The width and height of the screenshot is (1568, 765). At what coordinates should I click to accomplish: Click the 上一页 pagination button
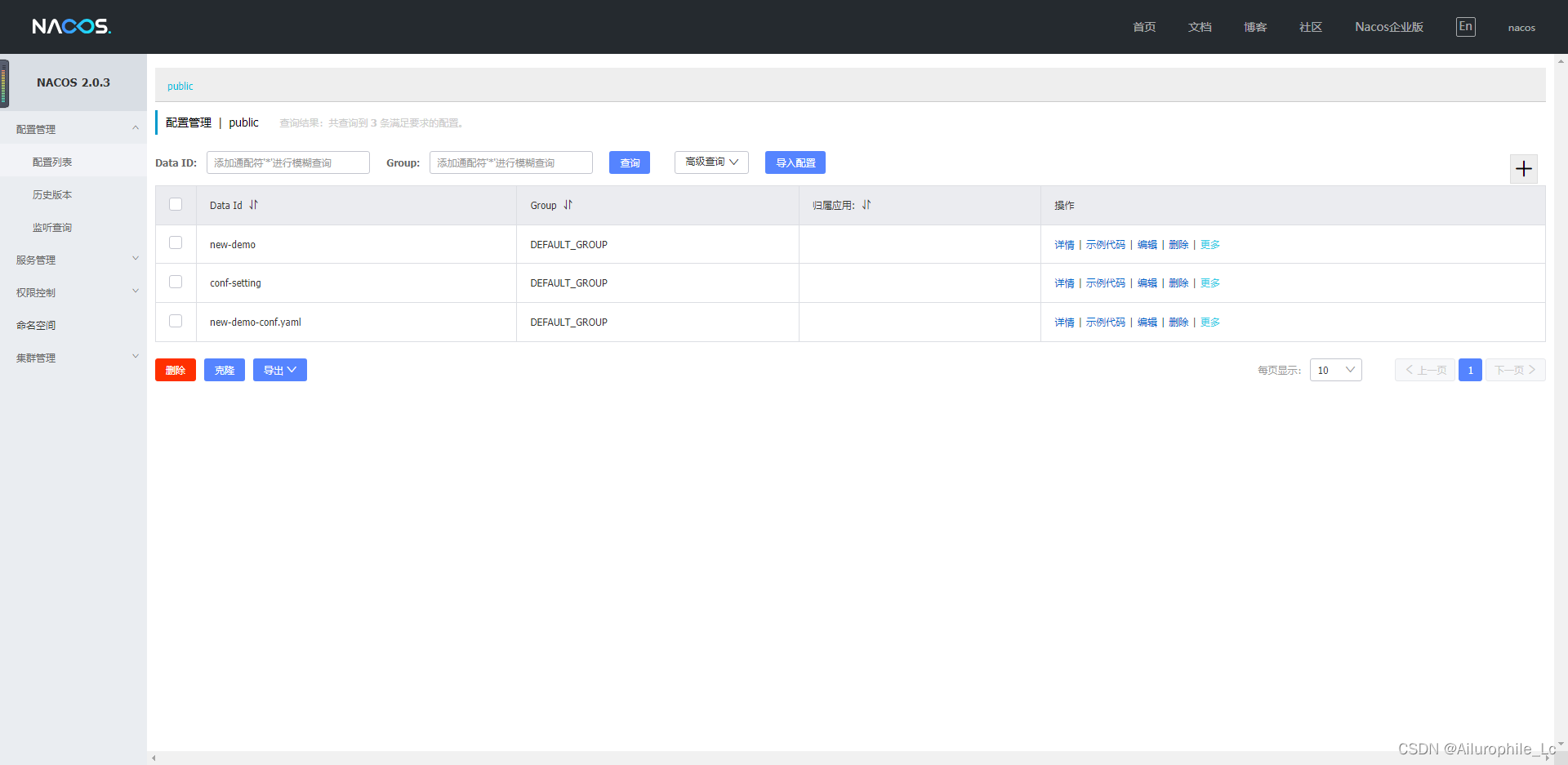tap(1425, 370)
